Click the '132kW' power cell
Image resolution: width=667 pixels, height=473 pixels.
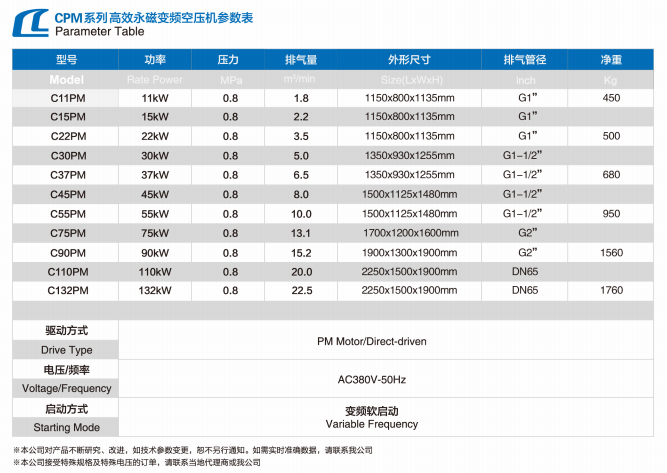click(155, 291)
